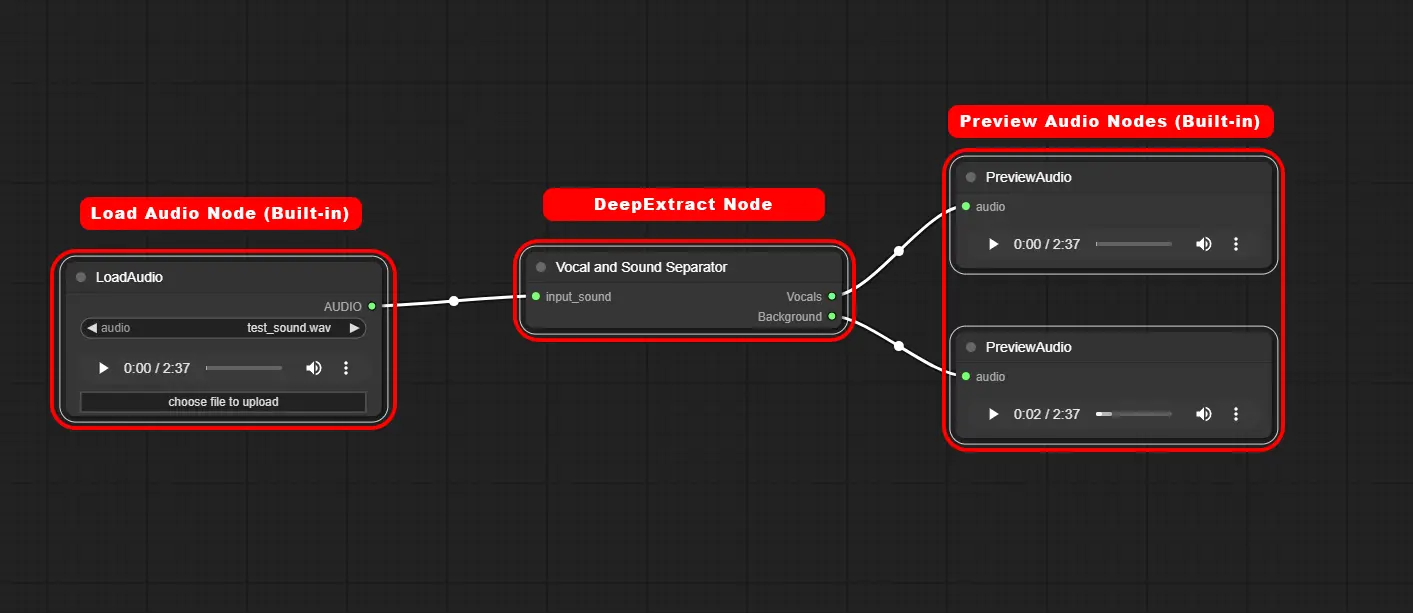Collapse the LoadAudio node via its title dot
This screenshot has width=1413, height=613.
point(81,277)
